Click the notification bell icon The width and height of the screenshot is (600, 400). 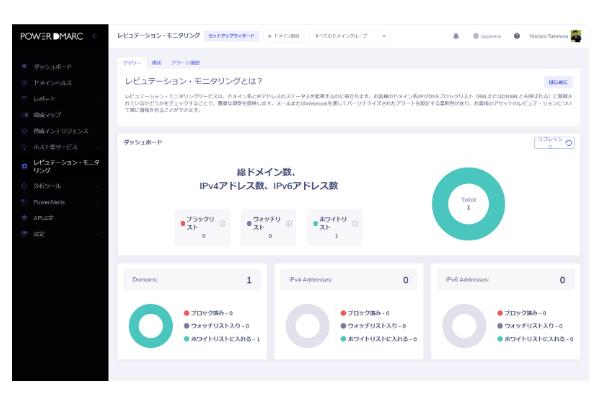[456, 35]
